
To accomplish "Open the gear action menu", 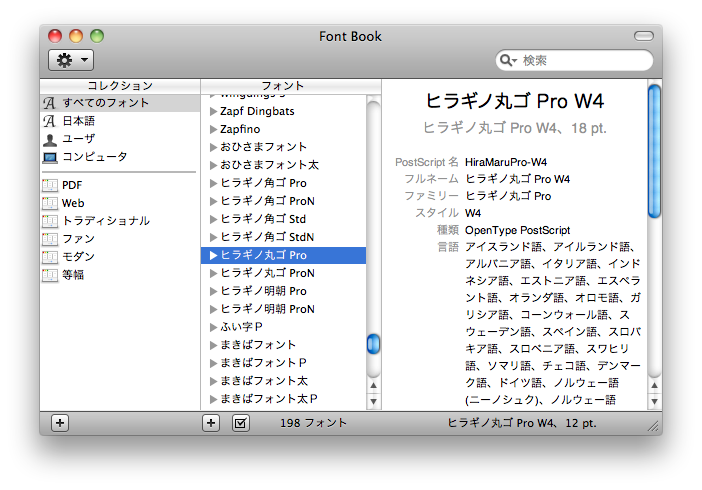I will coord(71,60).
